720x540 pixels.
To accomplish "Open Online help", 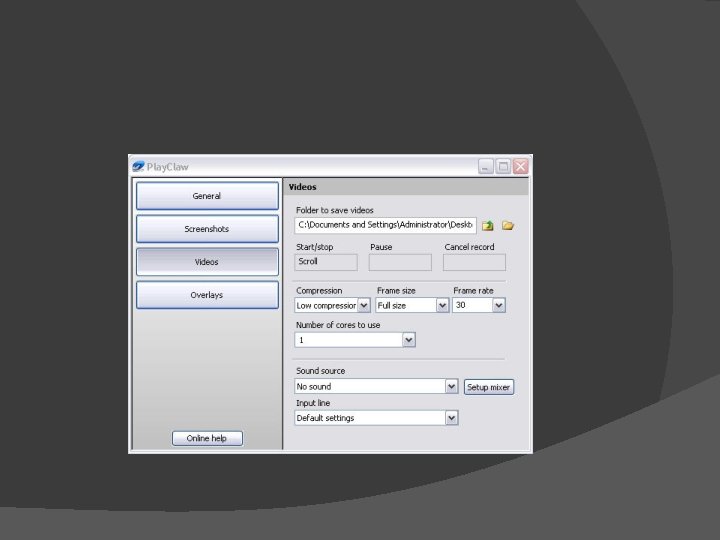I will [207, 438].
